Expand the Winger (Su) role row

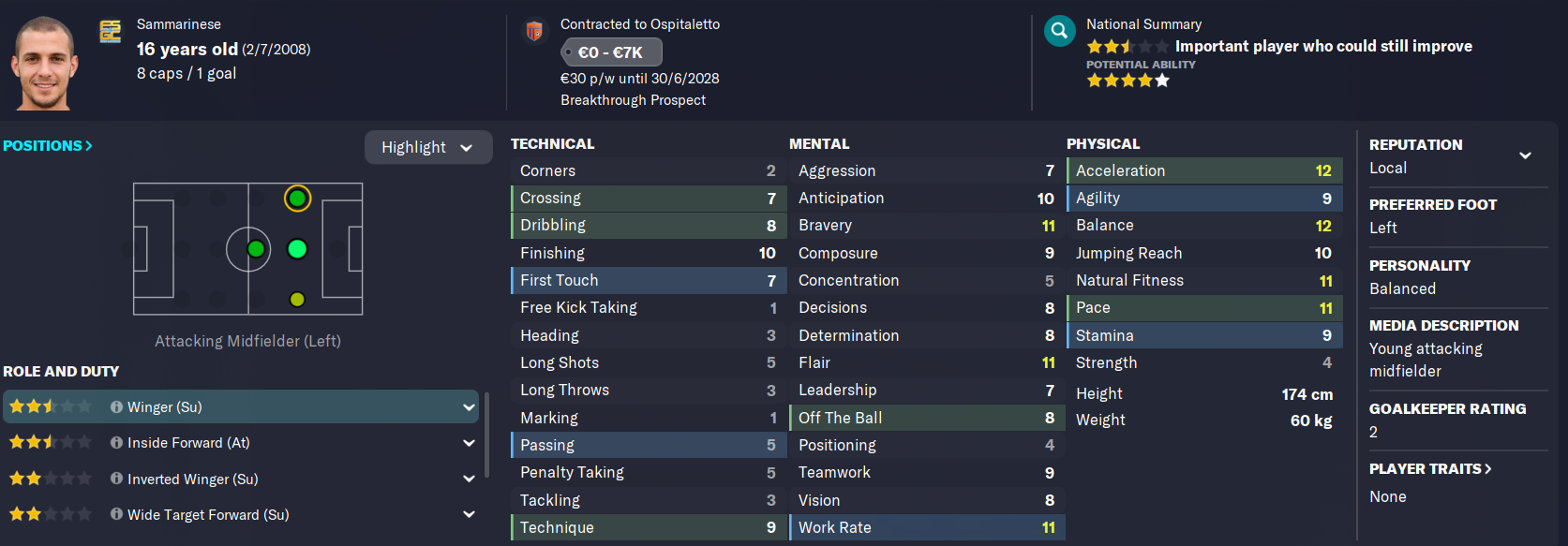click(x=469, y=406)
